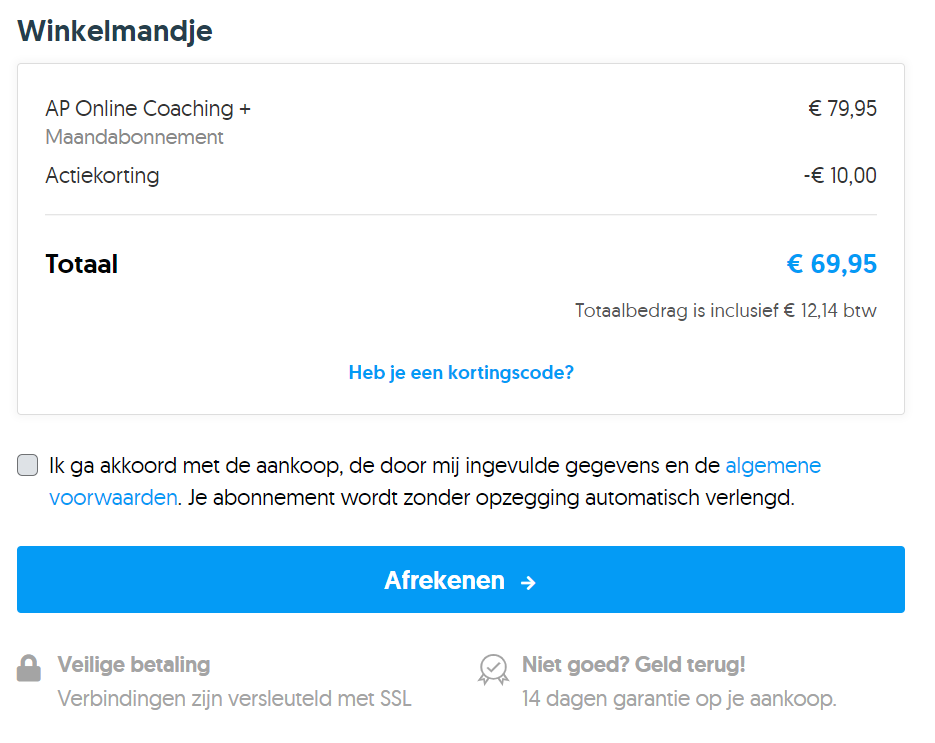Click the 'Veilige betaling' heading
This screenshot has height=743, width=935.
pyautogui.click(x=134, y=664)
